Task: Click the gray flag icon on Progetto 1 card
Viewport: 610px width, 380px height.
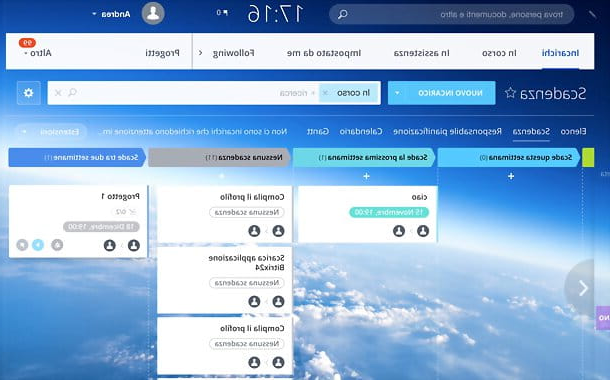Action: 22,245
